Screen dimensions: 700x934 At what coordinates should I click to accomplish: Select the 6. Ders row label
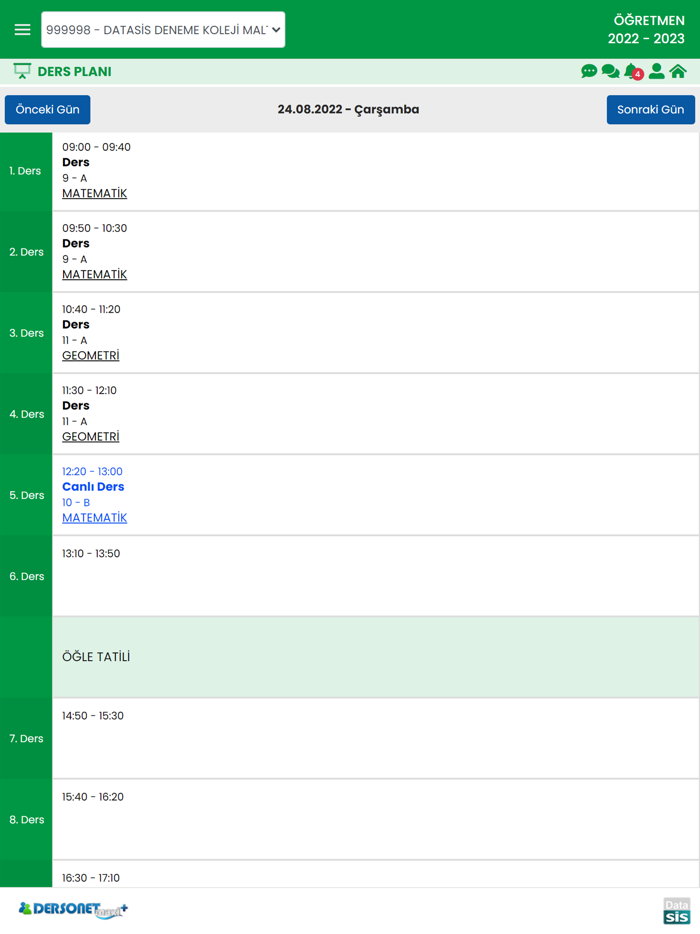point(26,576)
